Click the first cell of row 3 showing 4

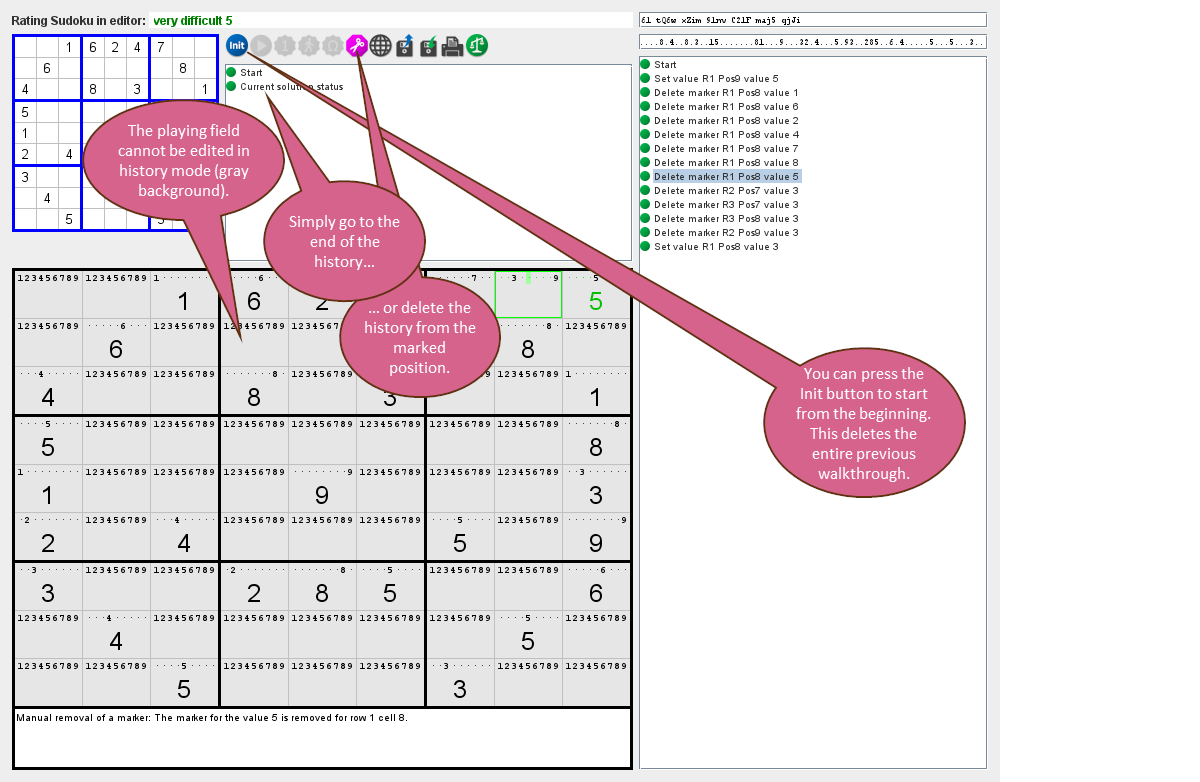coord(48,392)
